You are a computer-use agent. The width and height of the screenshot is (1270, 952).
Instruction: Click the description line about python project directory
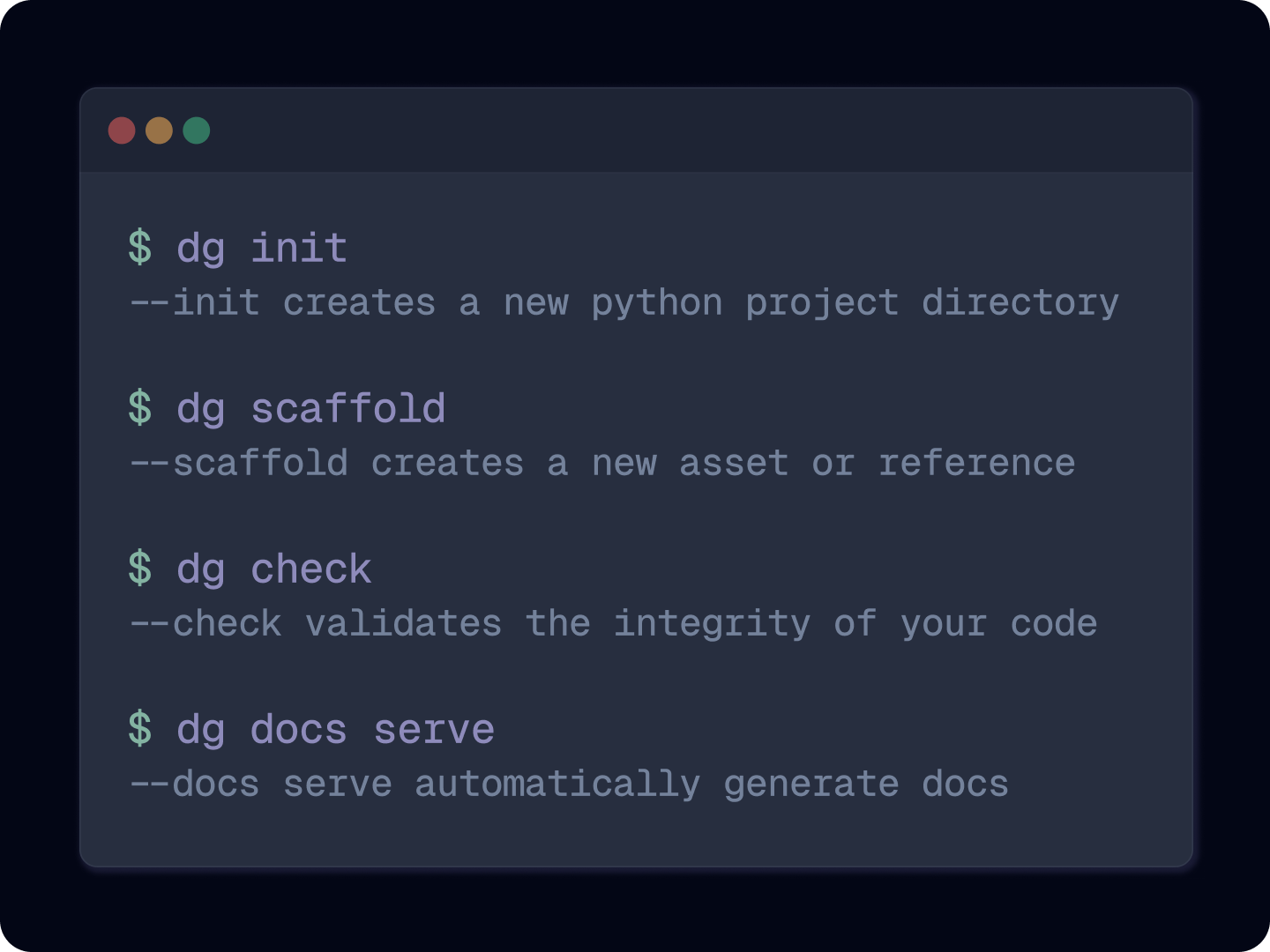[624, 303]
